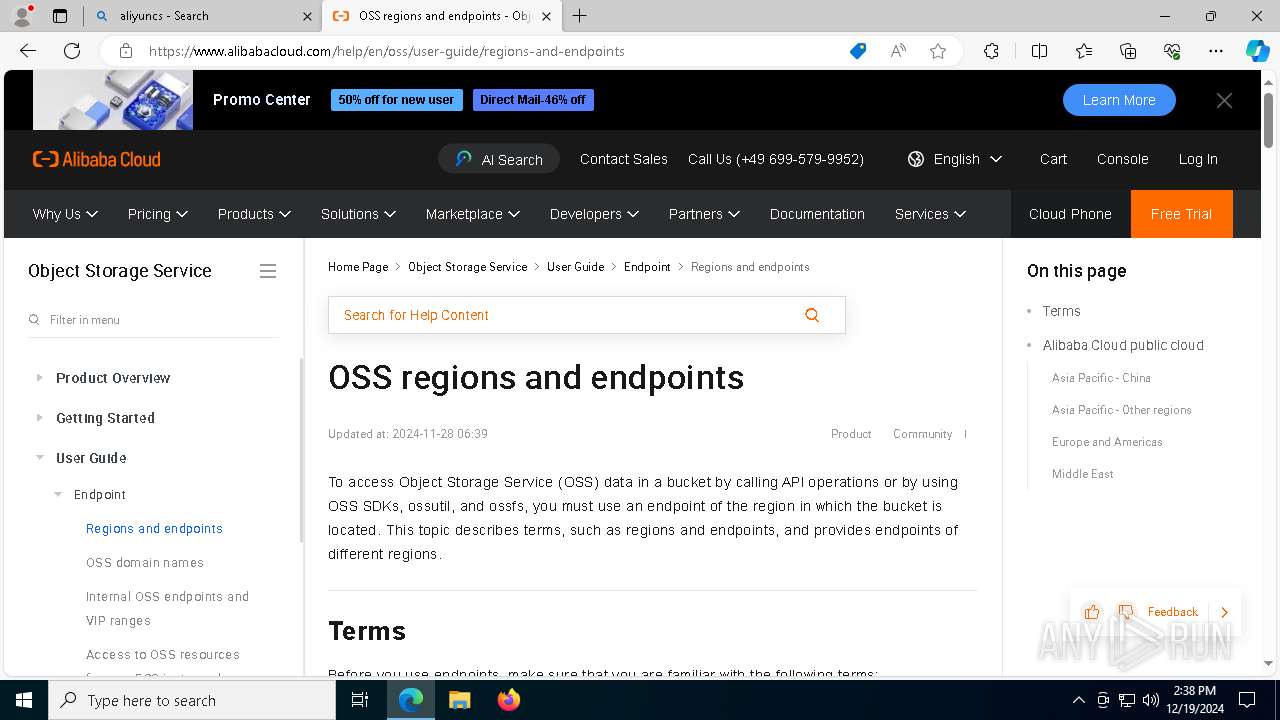Image resolution: width=1280 pixels, height=720 pixels.
Task: Toggle split screen icon
Action: click(1039, 51)
